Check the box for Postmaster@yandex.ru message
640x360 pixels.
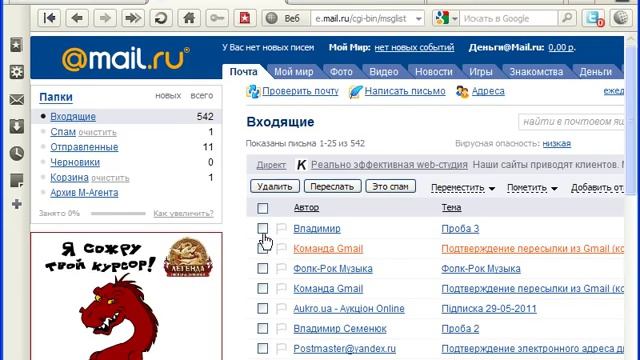point(263,348)
